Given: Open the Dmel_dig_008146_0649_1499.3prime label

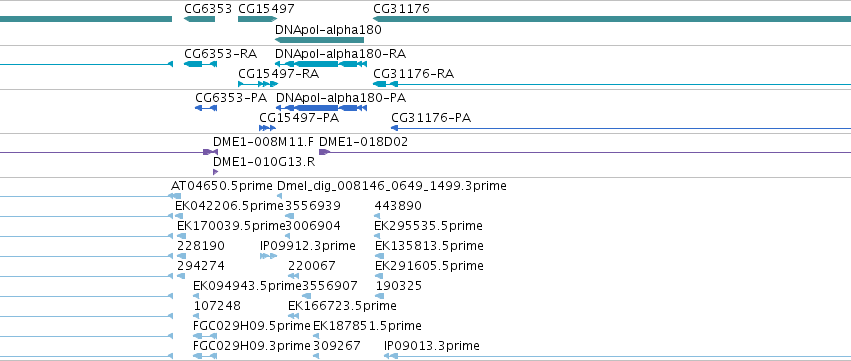Looking at the screenshot, I should 392,186.
